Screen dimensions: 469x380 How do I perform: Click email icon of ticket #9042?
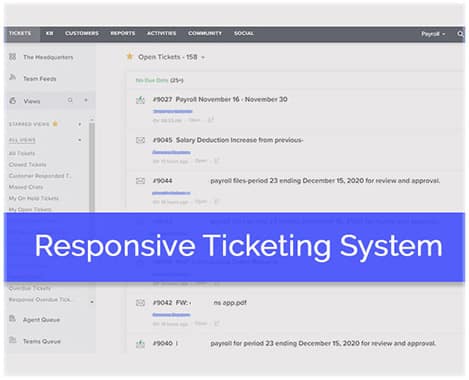(140, 303)
